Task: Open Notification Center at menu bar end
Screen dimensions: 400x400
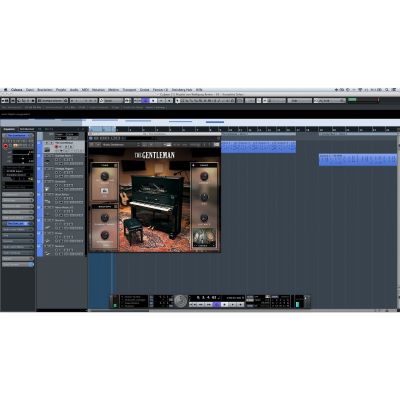Action: point(395,90)
